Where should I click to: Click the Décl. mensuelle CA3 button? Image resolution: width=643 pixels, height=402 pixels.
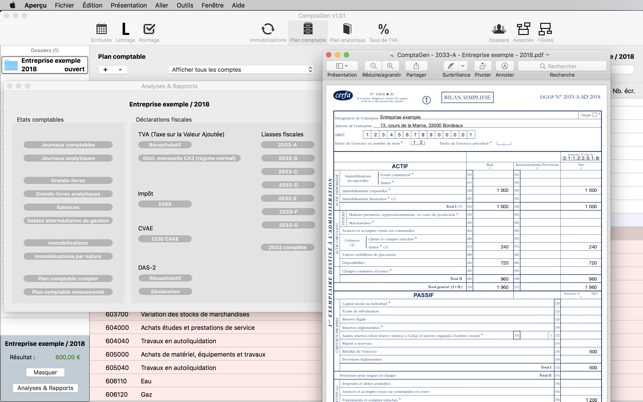189,158
